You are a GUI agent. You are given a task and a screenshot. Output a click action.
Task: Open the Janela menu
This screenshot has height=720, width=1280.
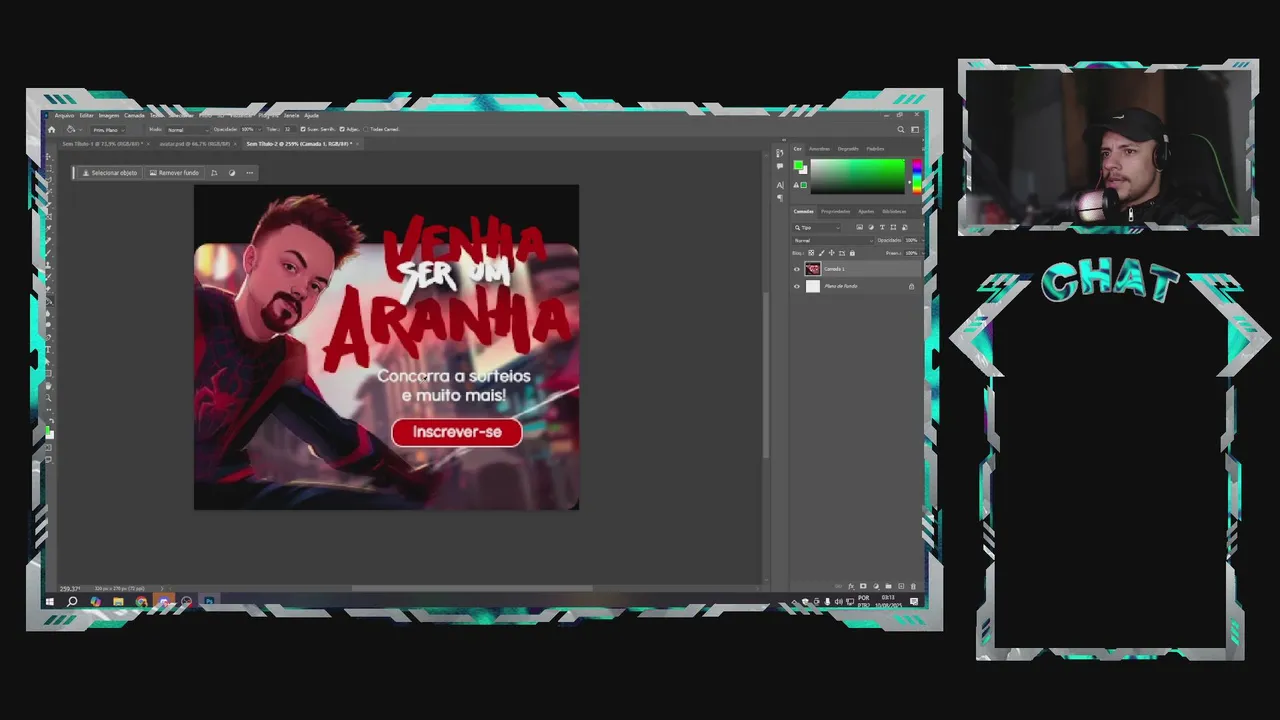pos(291,116)
